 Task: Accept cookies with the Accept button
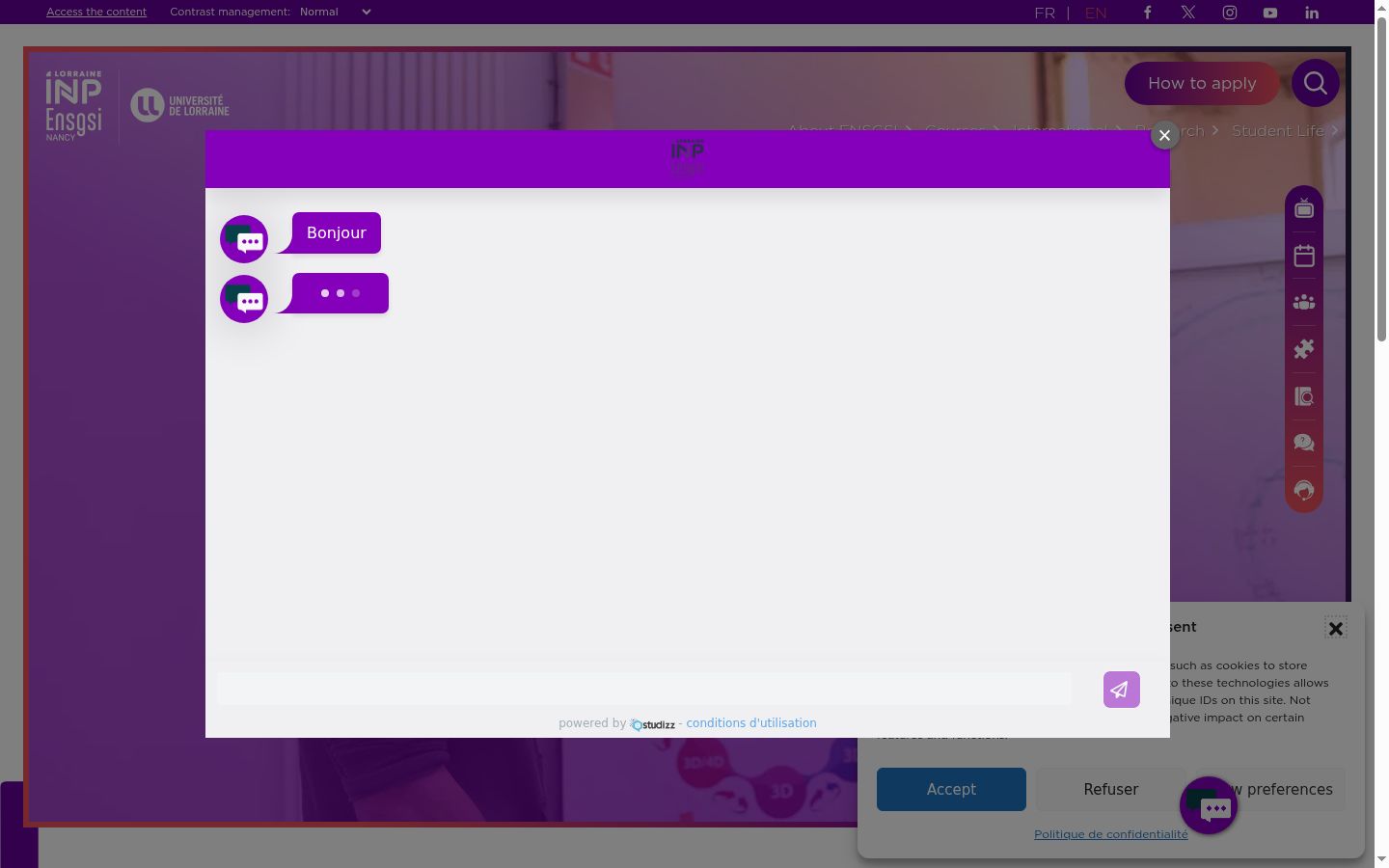click(x=951, y=789)
